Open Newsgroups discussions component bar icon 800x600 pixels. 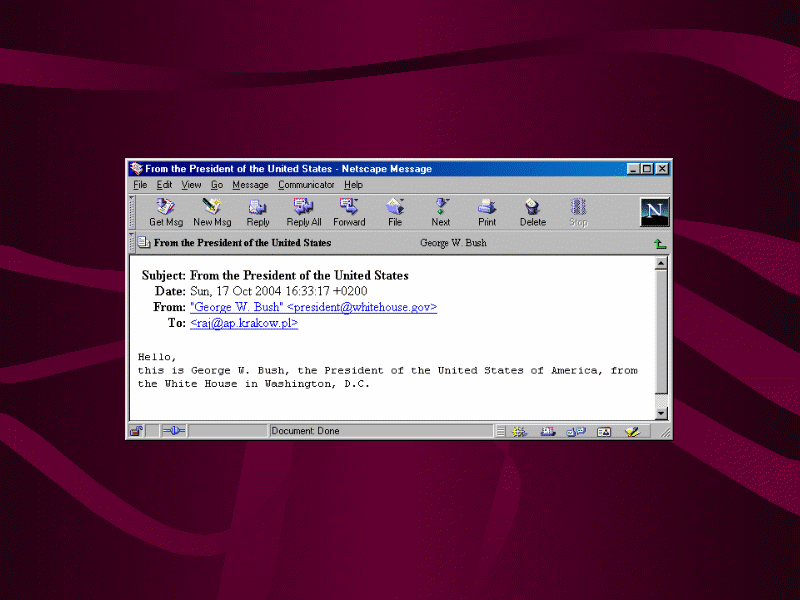click(x=576, y=432)
